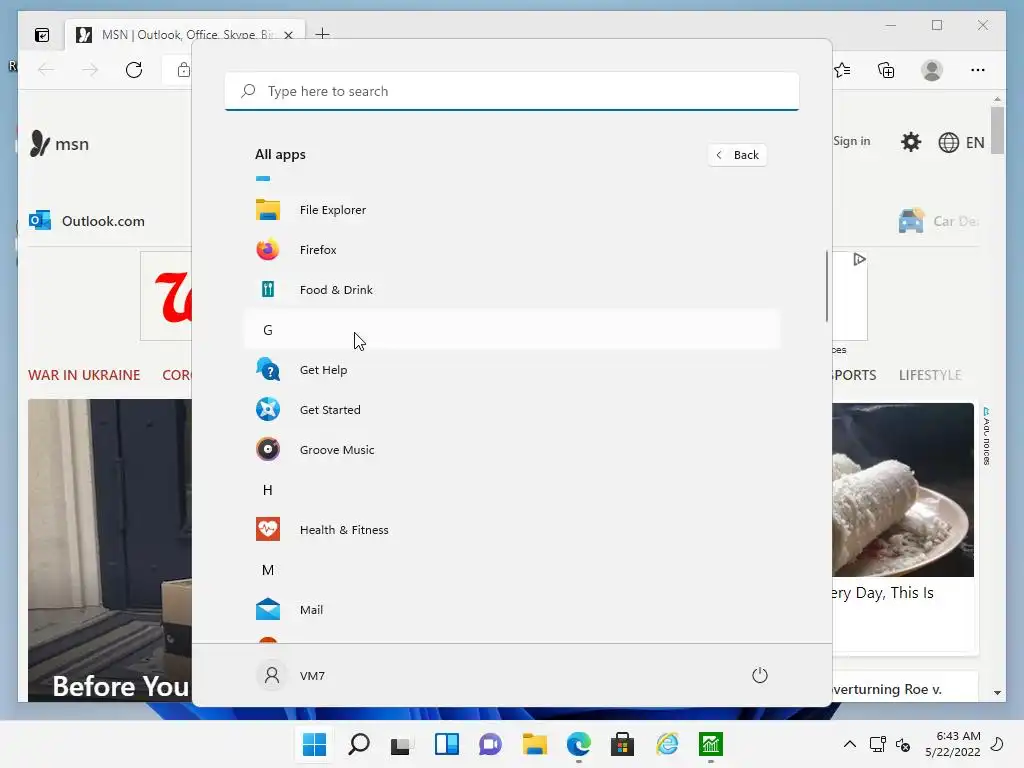The height and width of the screenshot is (768, 1024).
Task: Switch to Microsoft Edge on taskbar
Action: (579, 744)
